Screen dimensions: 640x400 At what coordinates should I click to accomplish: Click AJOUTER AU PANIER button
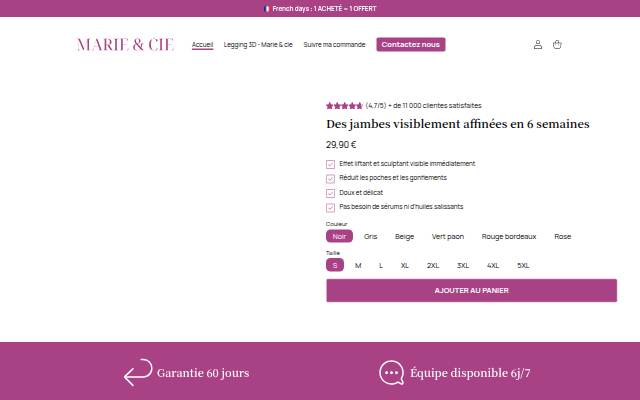click(471, 291)
